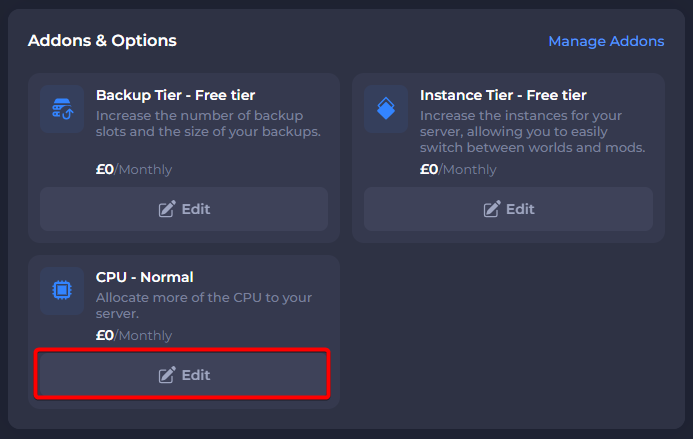693x439 pixels.
Task: Click the pencil icon on Backup Tier's Edit
Action: point(167,209)
